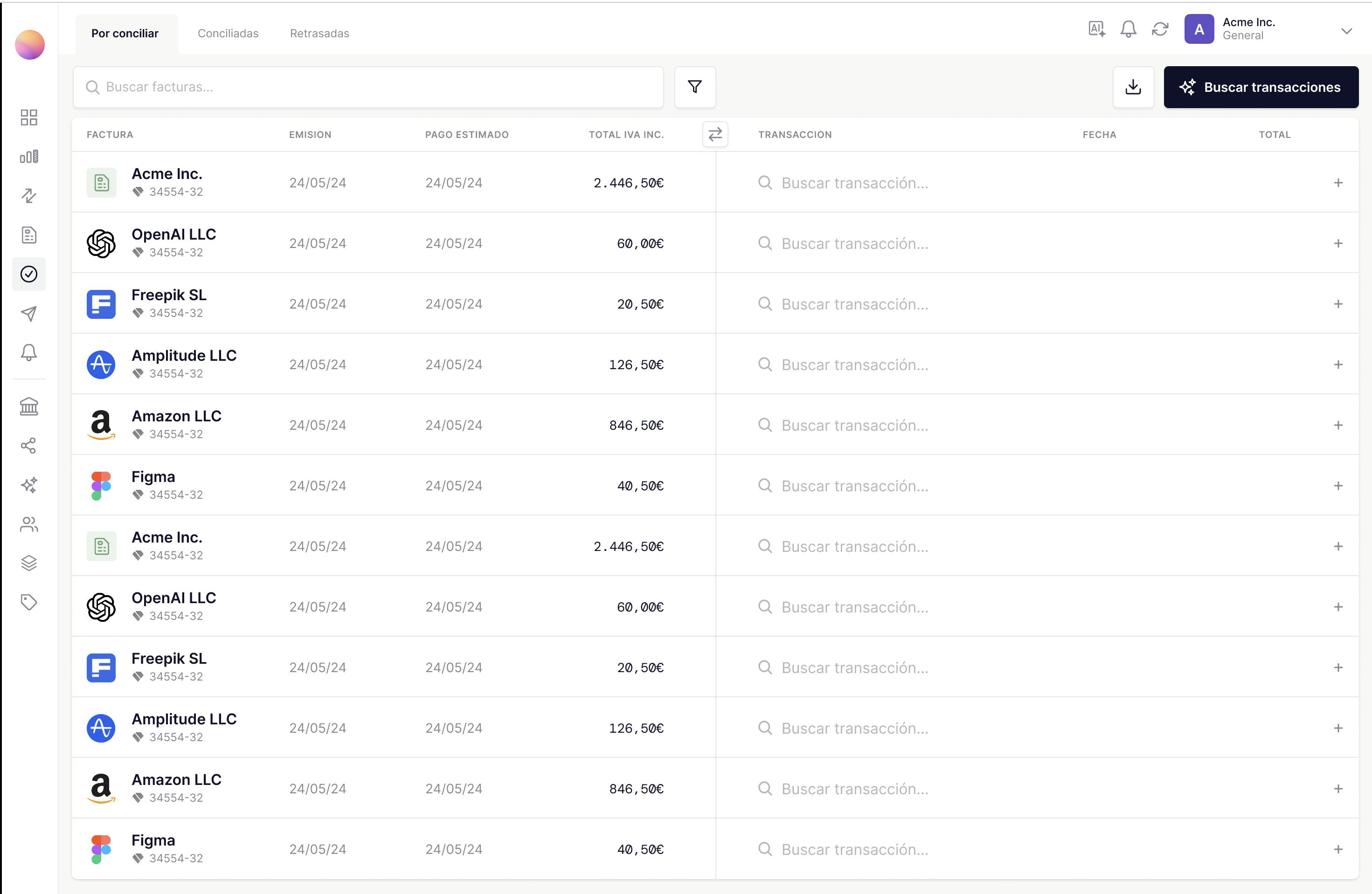Screen dimensions: 1372x894
Task: Click the download button next to Buscar transacciones
Action: coord(1133,87)
